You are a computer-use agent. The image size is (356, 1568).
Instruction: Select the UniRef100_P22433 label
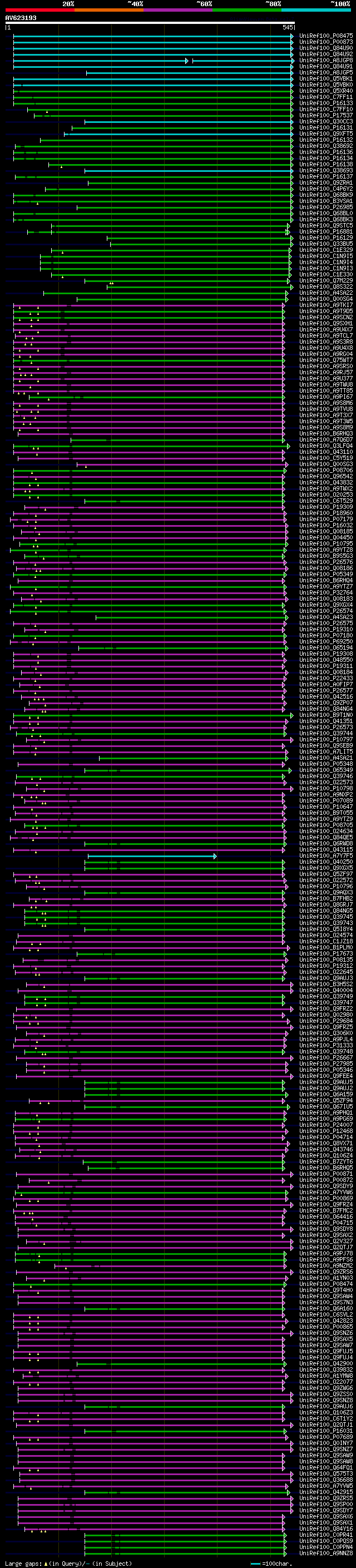325,678
